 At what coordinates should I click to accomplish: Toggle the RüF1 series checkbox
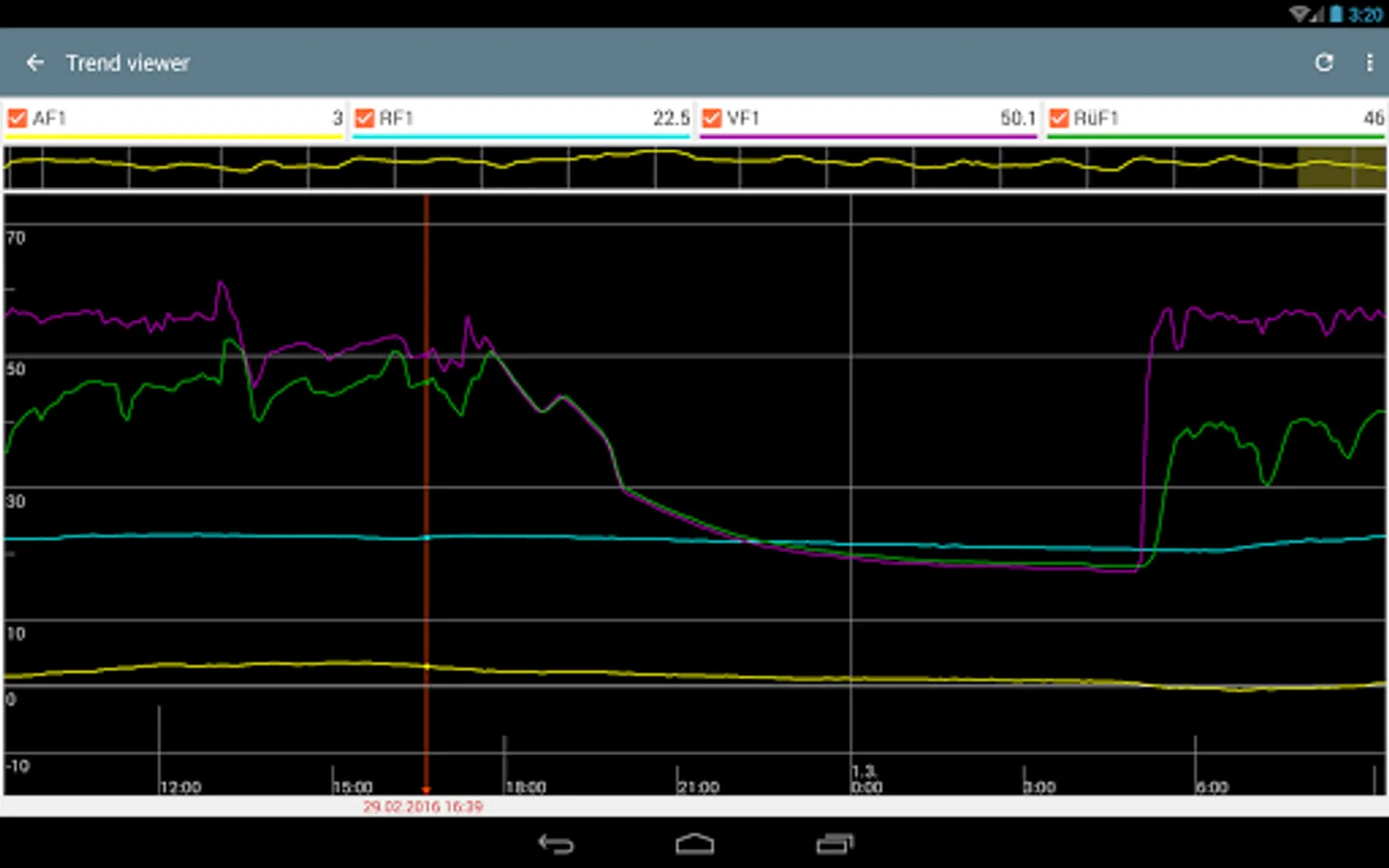1059,118
